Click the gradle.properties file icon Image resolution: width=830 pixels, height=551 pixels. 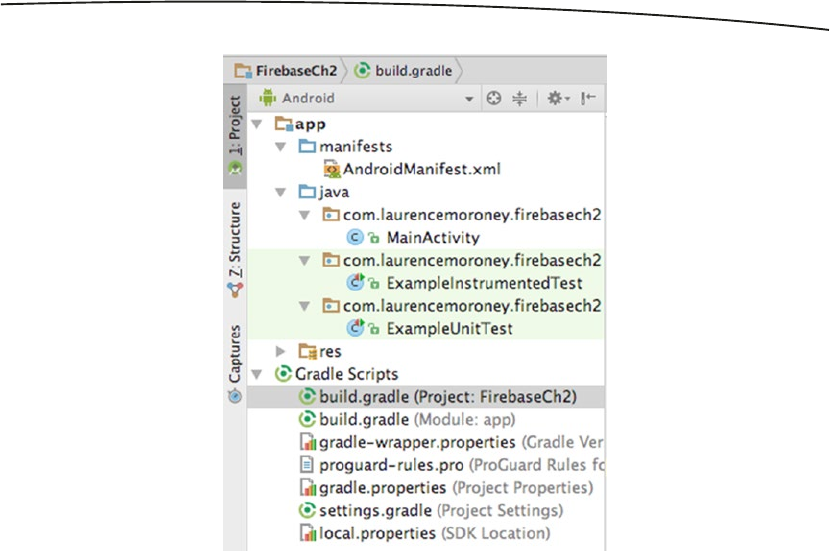pyautogui.click(x=308, y=487)
